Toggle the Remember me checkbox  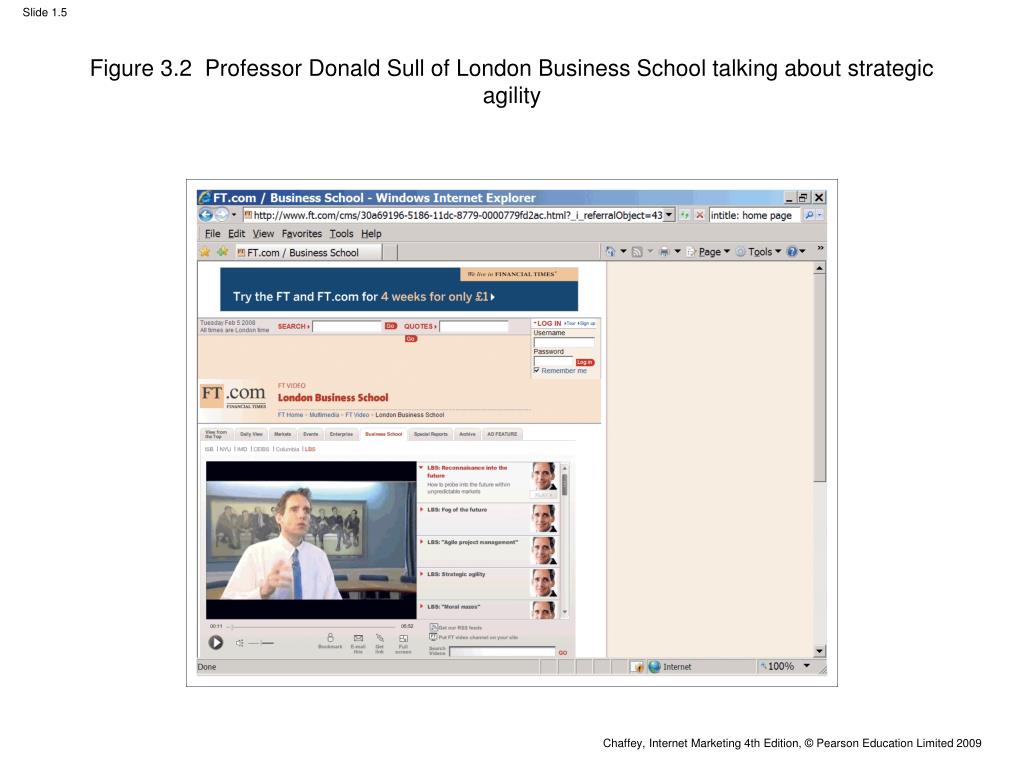[x=537, y=370]
